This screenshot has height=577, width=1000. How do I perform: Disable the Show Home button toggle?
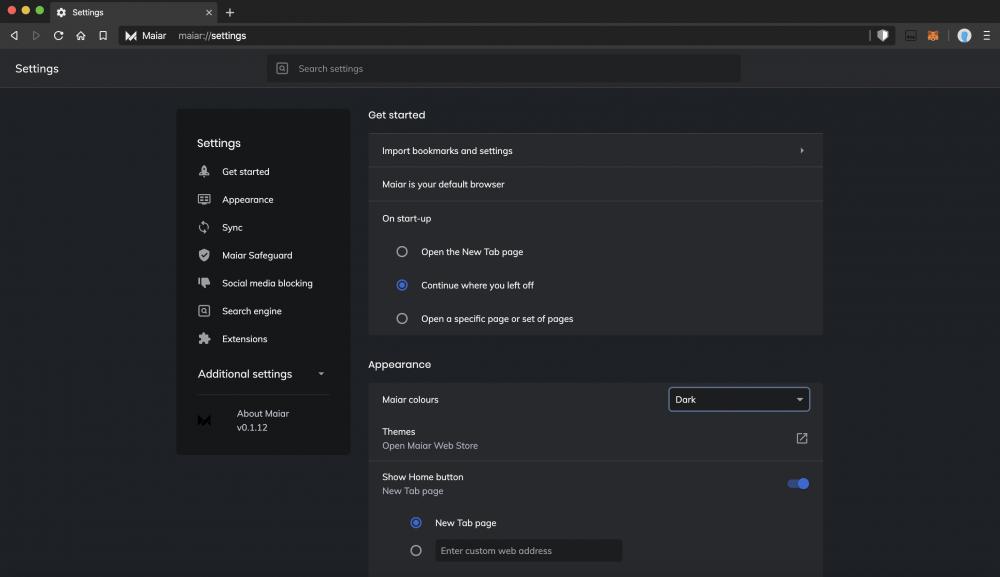(x=797, y=483)
